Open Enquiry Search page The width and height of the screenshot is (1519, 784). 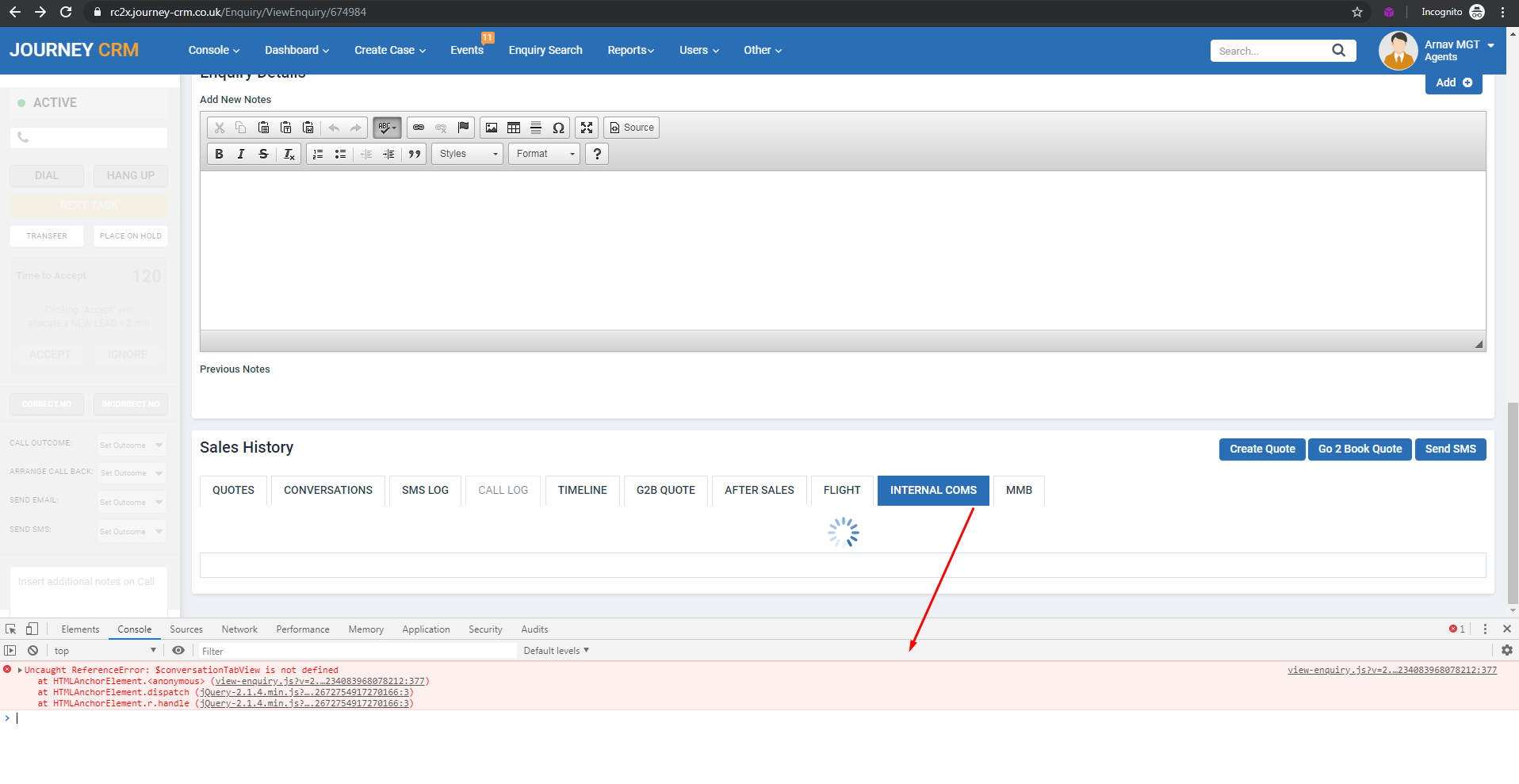(x=545, y=50)
